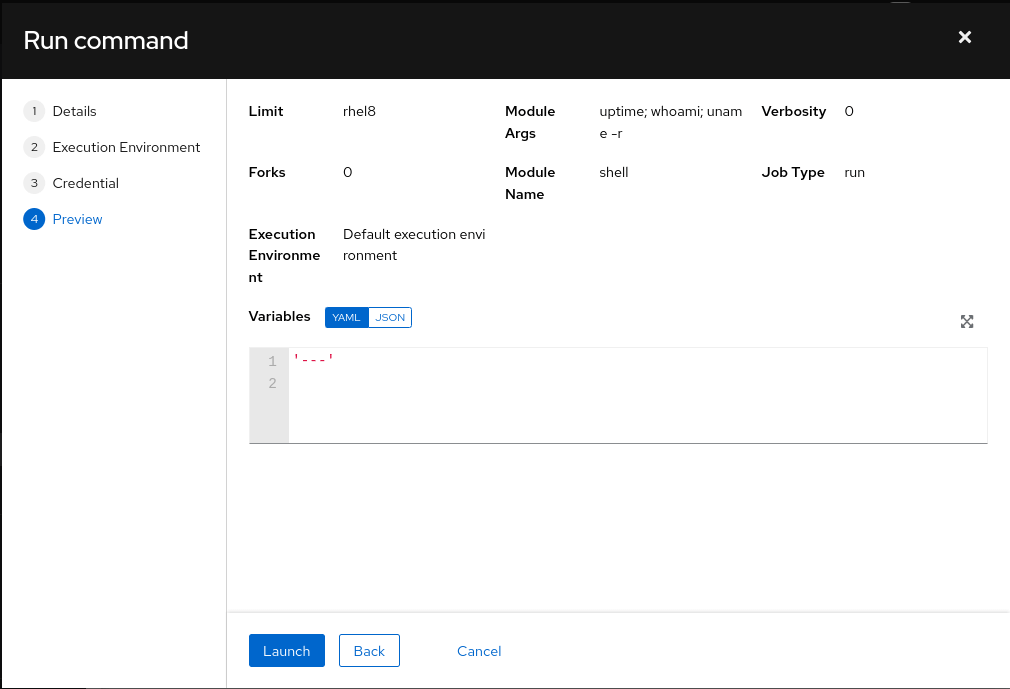Click line number 1 in the editor
The height and width of the screenshot is (689, 1010).
(x=271, y=360)
